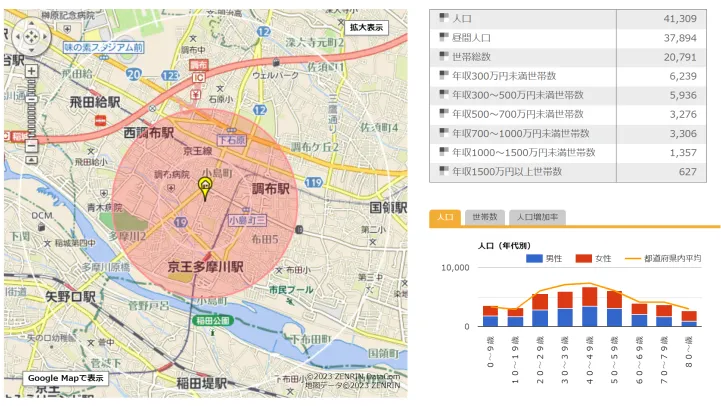
Task: Click the icon beside 人口 table row
Action: tap(444, 19)
